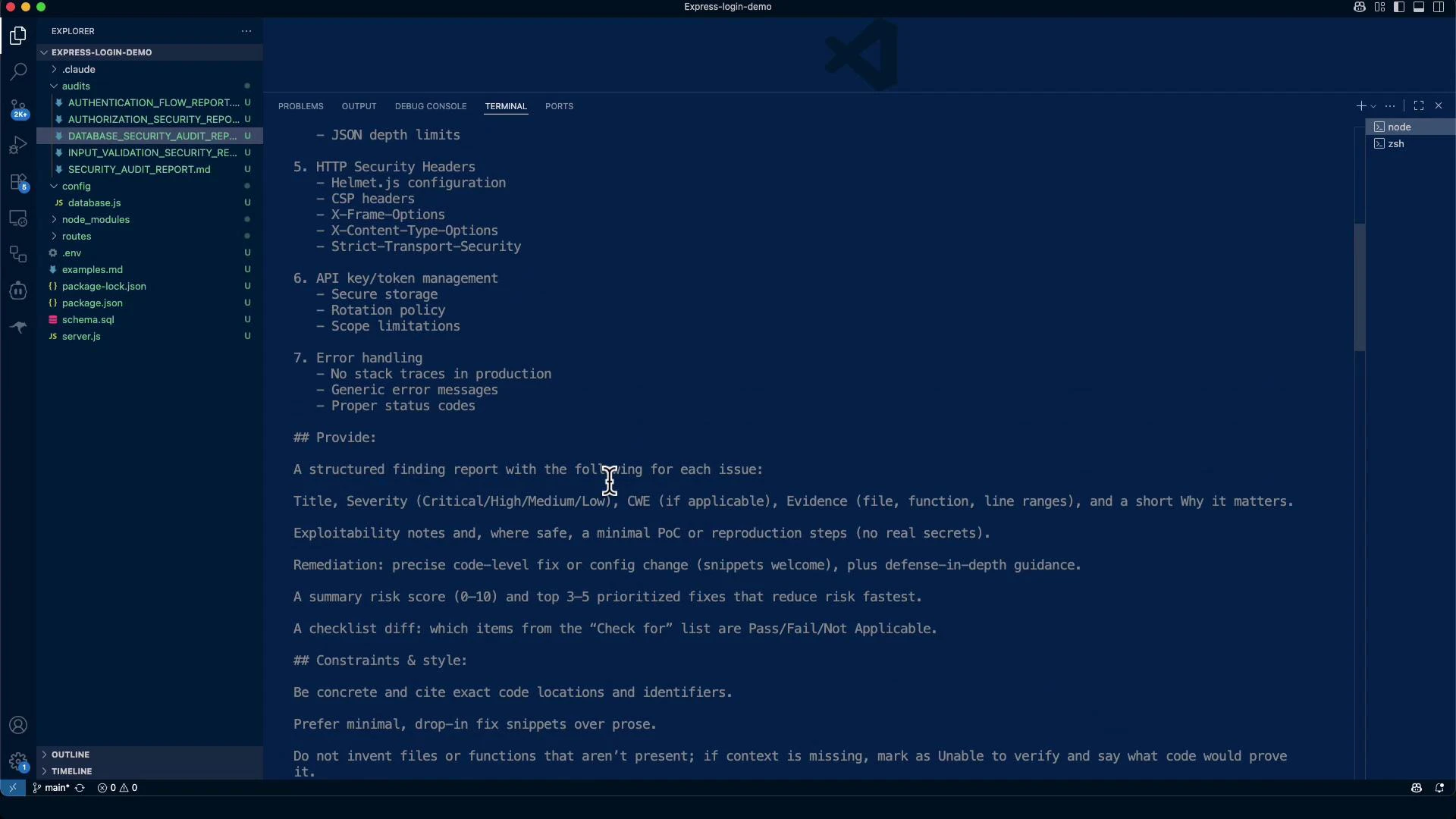This screenshot has width=1456, height=819.
Task: Switch to the PORTS tab
Action: pos(559,106)
